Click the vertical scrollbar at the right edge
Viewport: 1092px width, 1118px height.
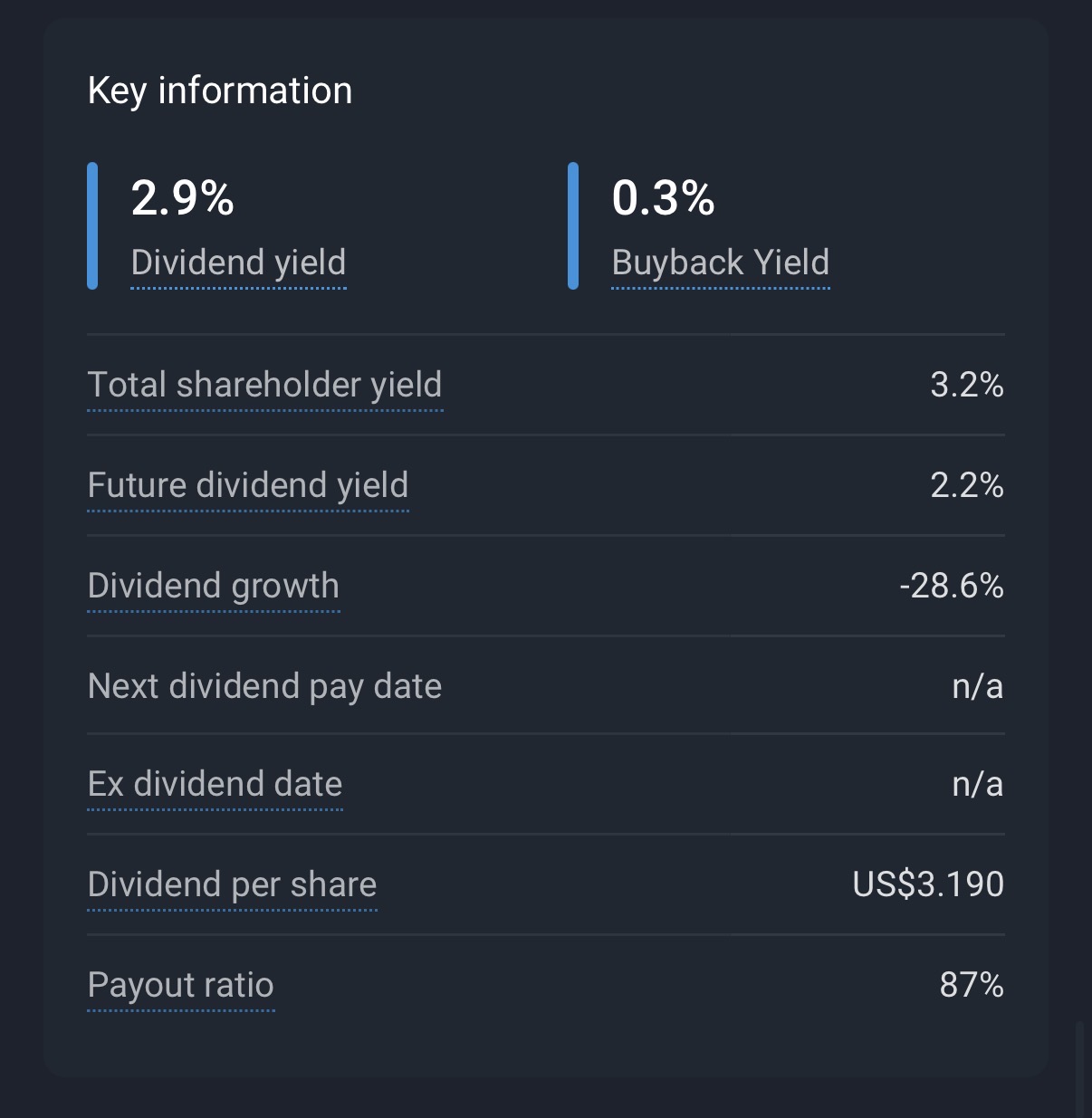[1078, 1068]
